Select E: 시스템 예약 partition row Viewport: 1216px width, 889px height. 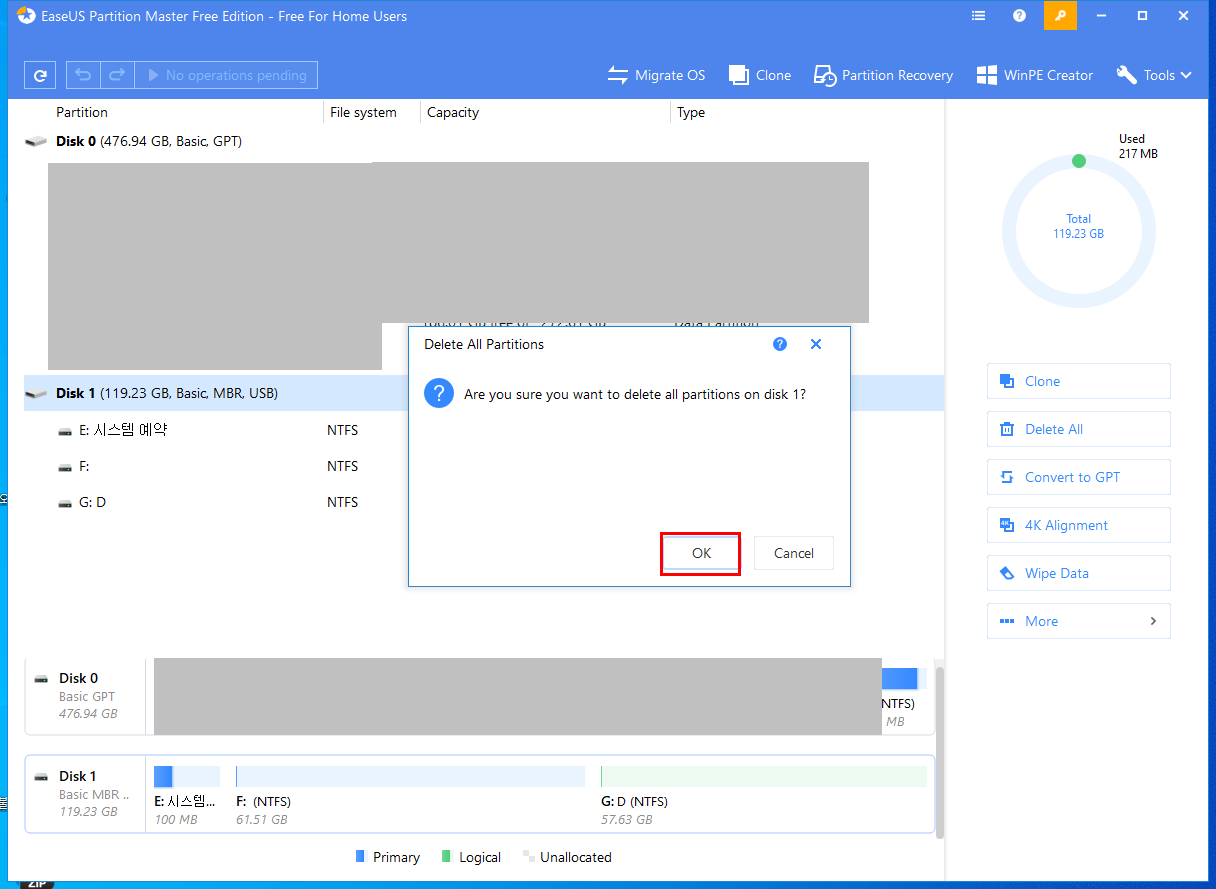(x=216, y=430)
